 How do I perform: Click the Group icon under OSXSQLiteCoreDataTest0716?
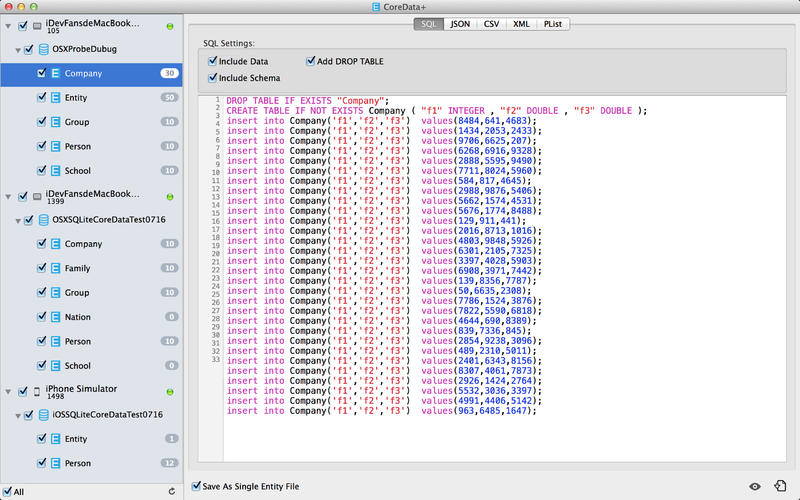tap(56, 292)
